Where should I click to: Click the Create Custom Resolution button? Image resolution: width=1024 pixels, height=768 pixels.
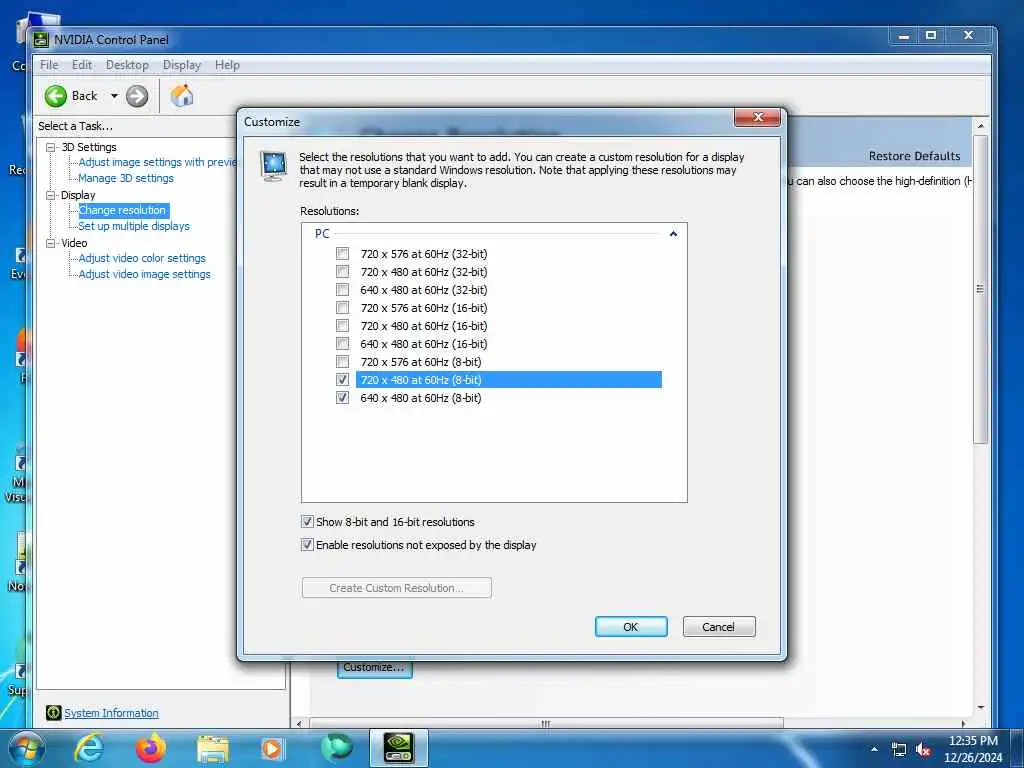(x=396, y=588)
